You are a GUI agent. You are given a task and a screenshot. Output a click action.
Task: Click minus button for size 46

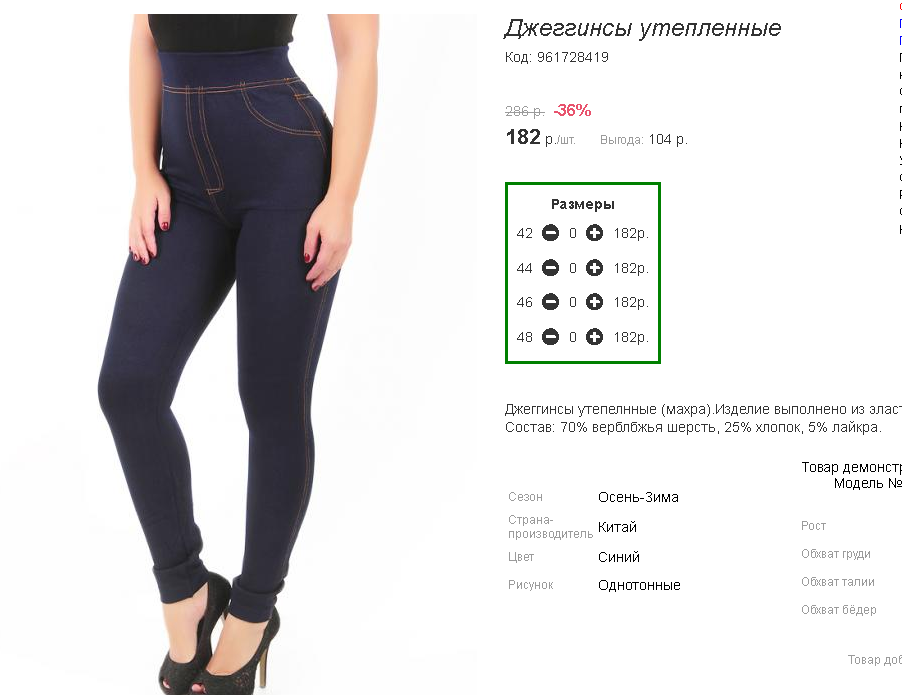(551, 302)
